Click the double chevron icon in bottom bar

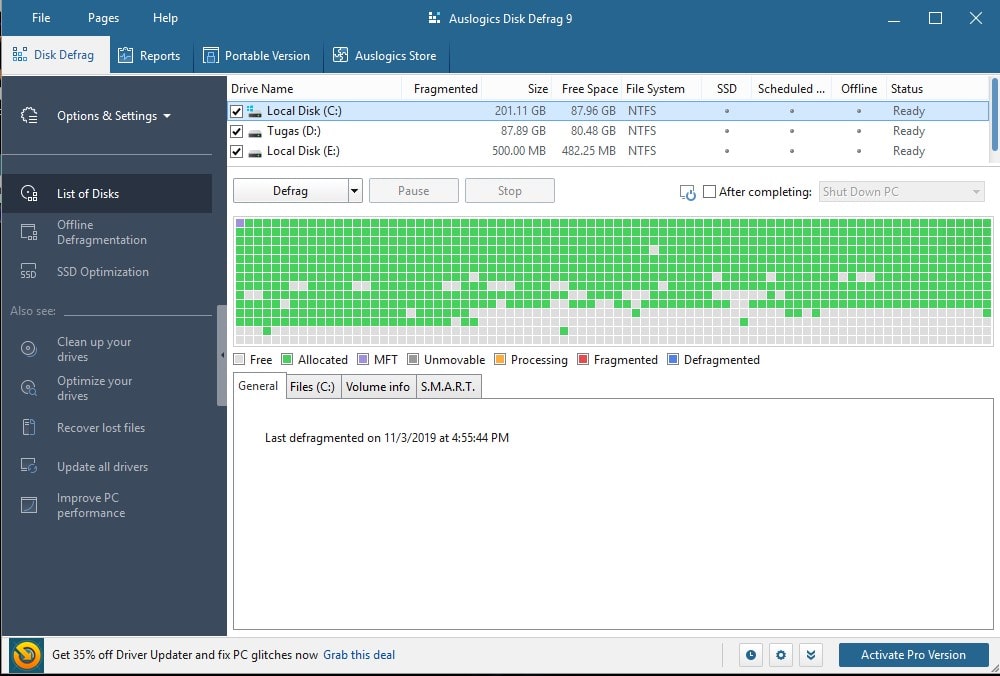[x=811, y=655]
